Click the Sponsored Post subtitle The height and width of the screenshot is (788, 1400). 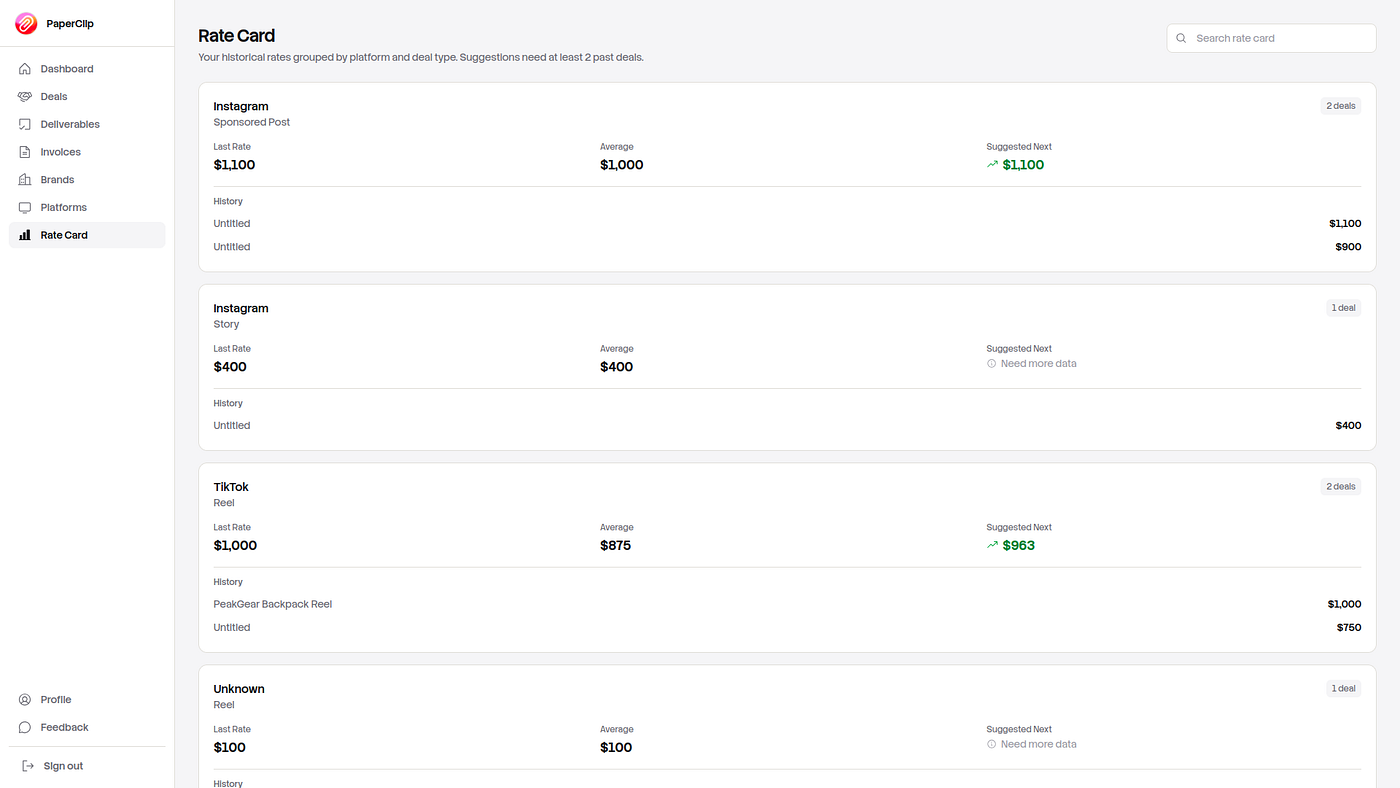tap(252, 122)
